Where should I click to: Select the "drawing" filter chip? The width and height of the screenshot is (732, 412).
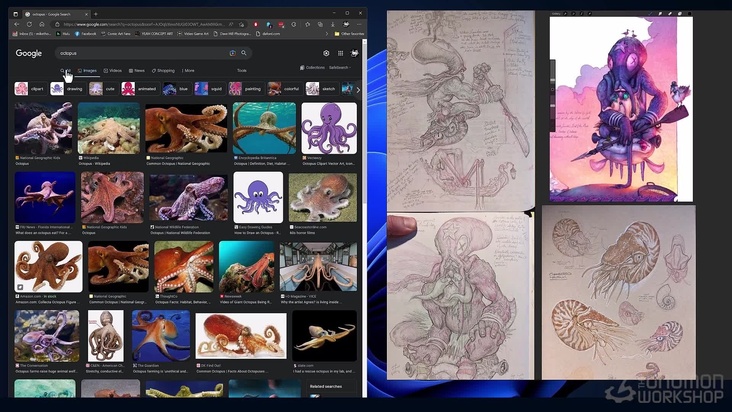point(67,88)
